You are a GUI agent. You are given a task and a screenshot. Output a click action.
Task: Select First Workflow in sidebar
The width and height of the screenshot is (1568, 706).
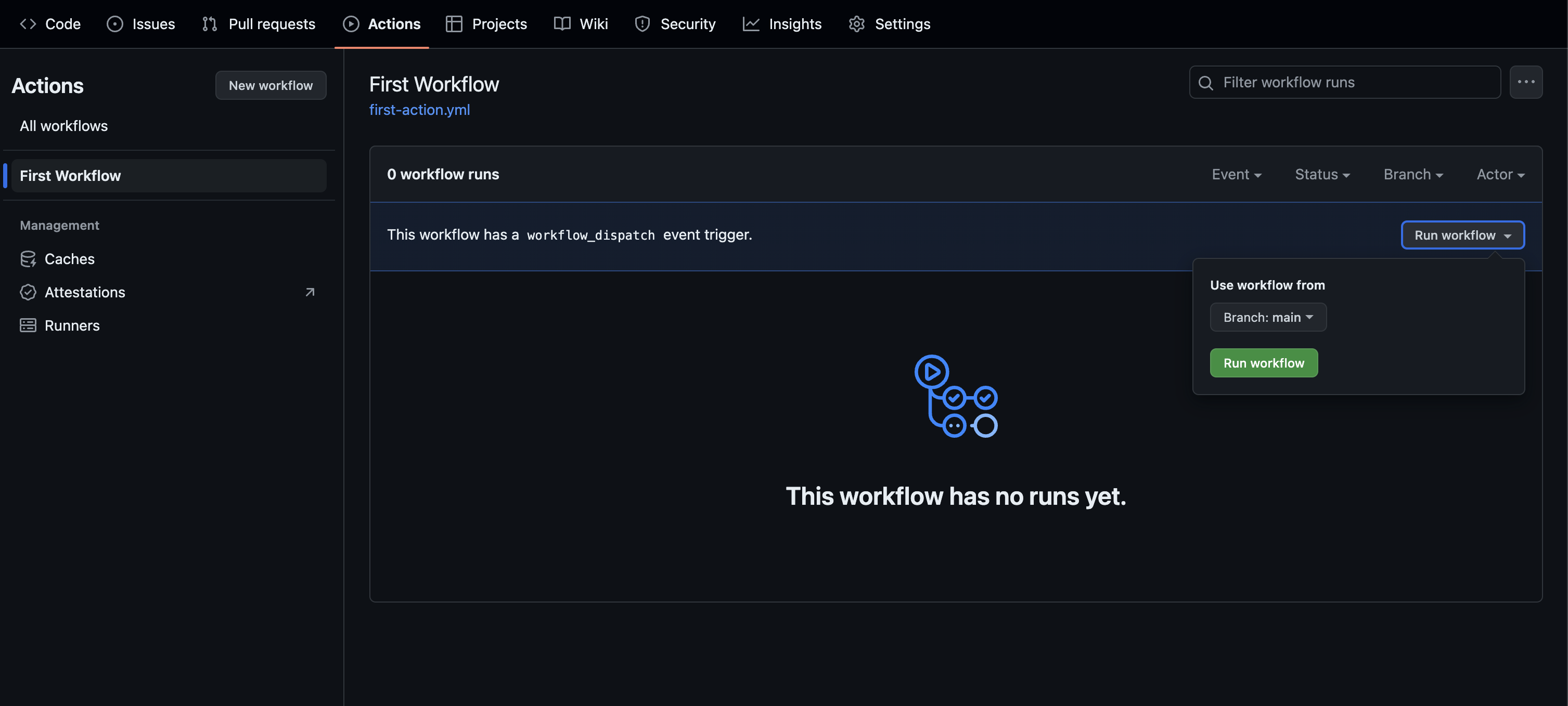(x=169, y=176)
